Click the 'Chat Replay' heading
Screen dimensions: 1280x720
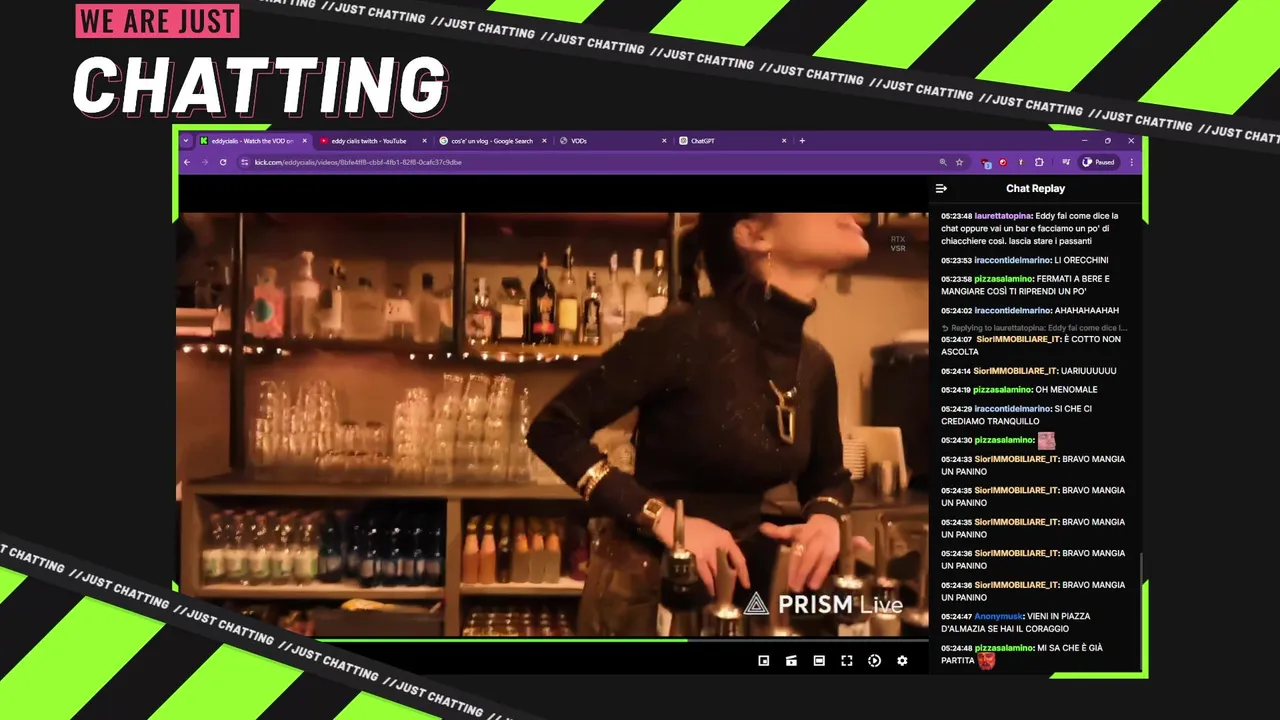pyautogui.click(x=1035, y=188)
